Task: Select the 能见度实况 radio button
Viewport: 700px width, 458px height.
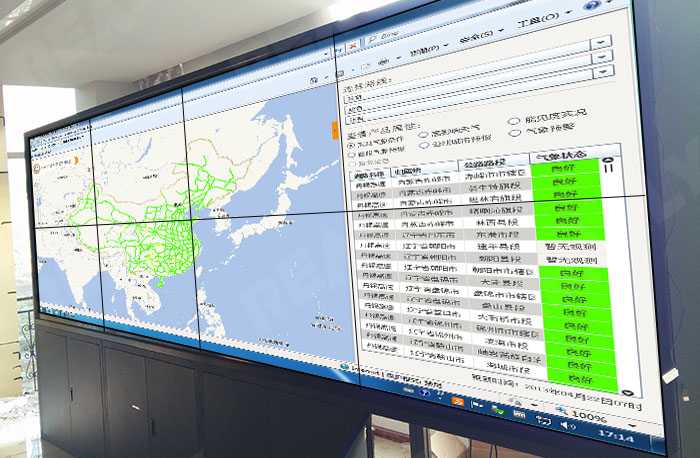Action: click(513, 121)
